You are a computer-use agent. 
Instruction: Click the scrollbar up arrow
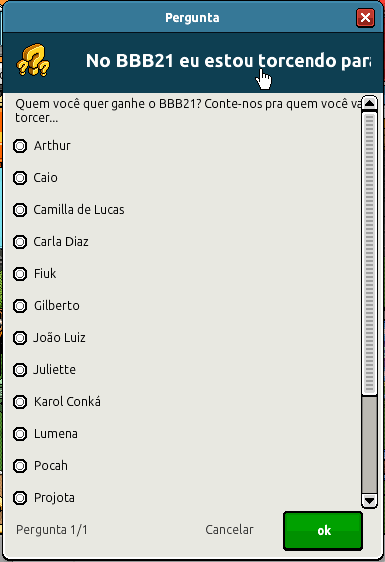369,104
